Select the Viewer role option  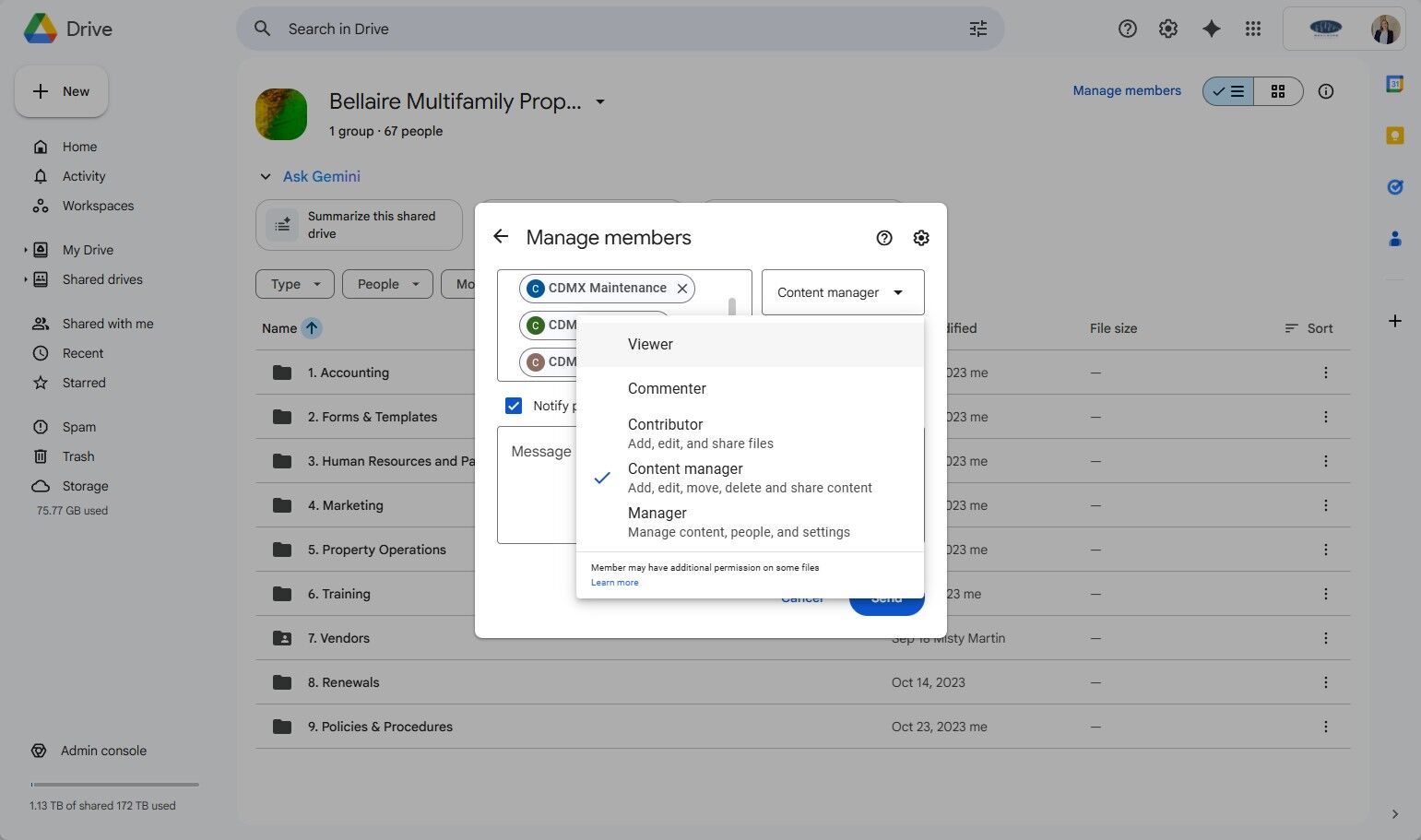coord(650,344)
